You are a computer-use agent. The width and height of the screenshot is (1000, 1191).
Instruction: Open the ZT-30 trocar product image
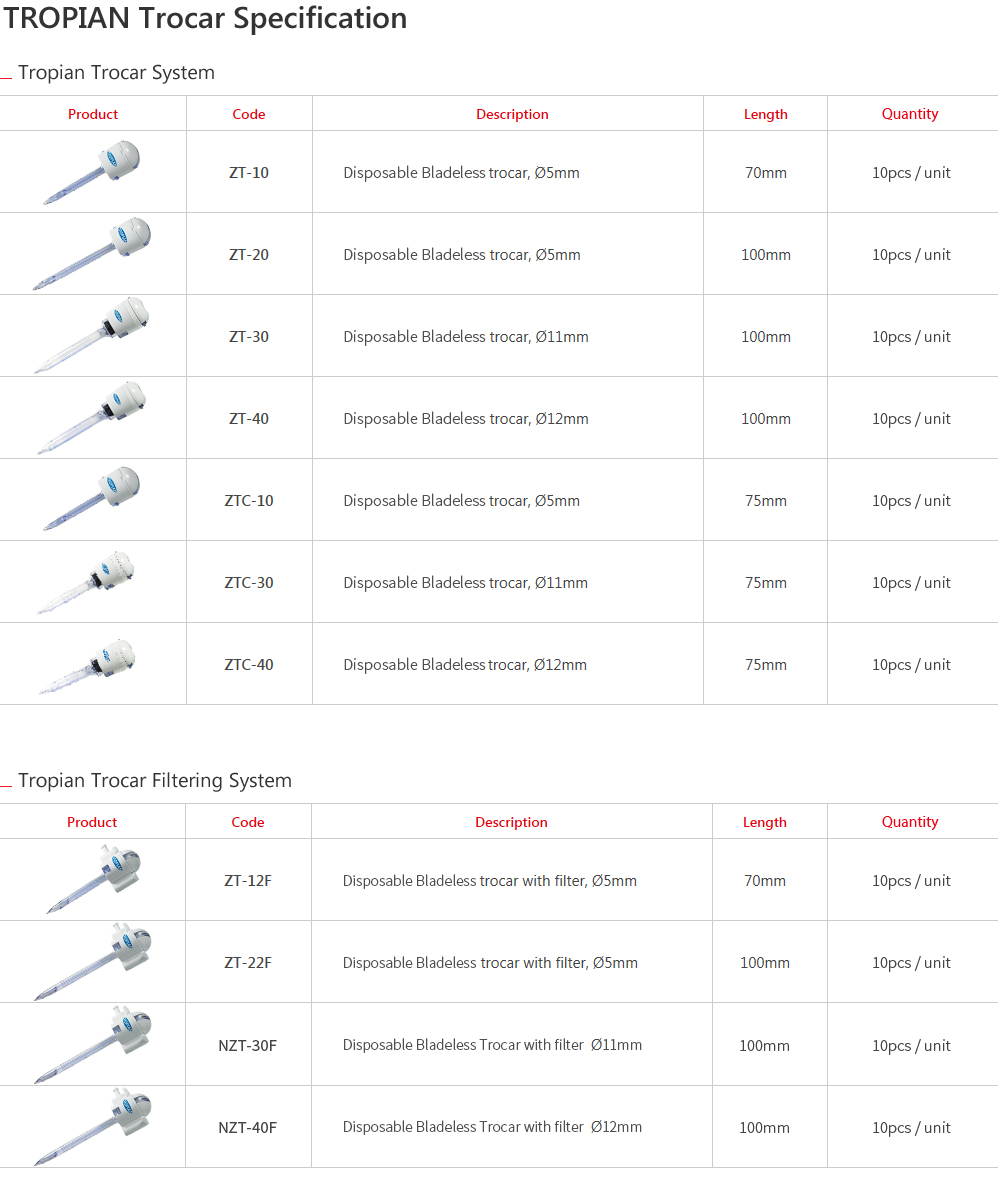(92, 335)
